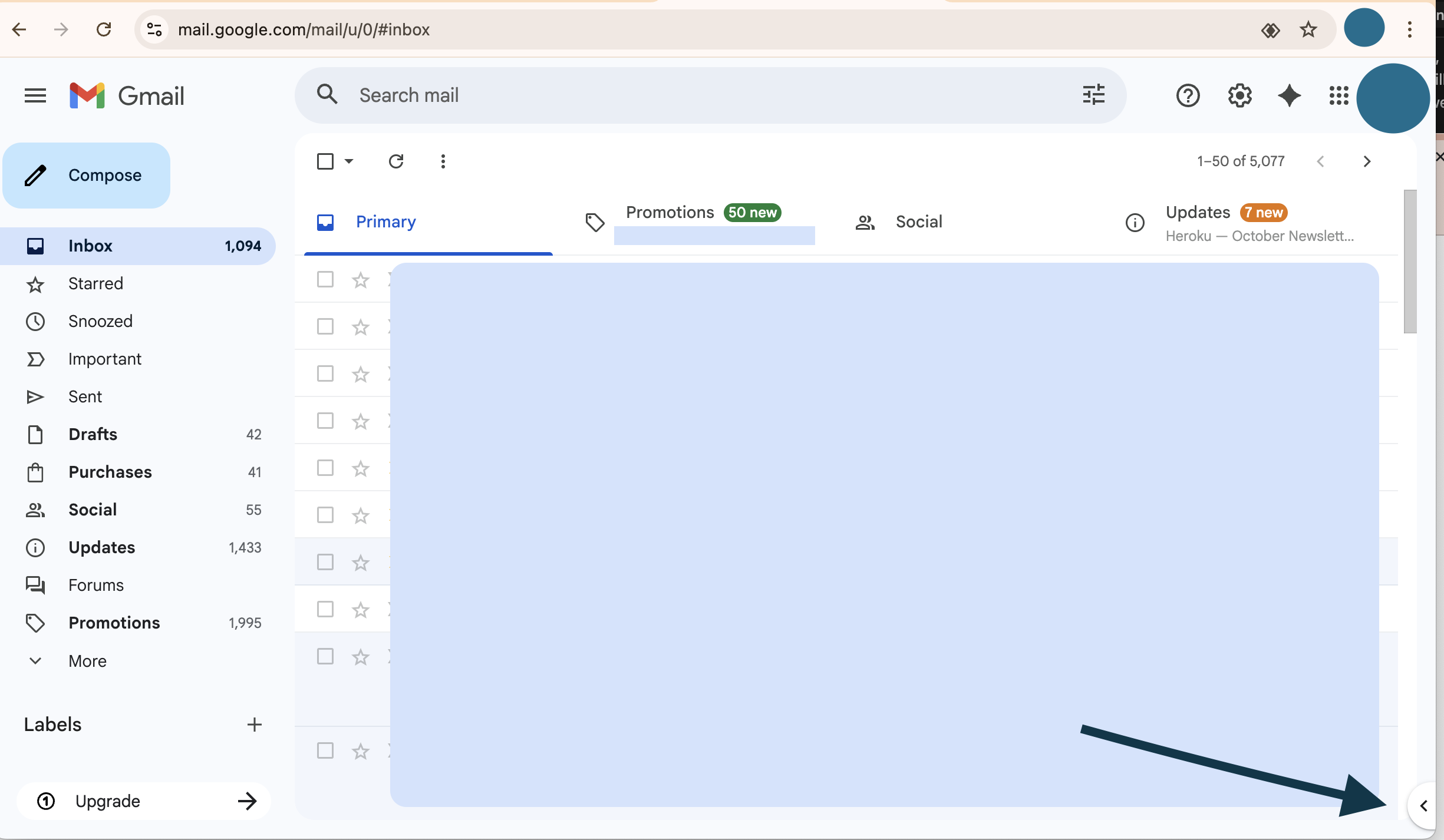The image size is (1444, 840).
Task: Open the Gemini sparkle icon
Action: click(x=1290, y=95)
